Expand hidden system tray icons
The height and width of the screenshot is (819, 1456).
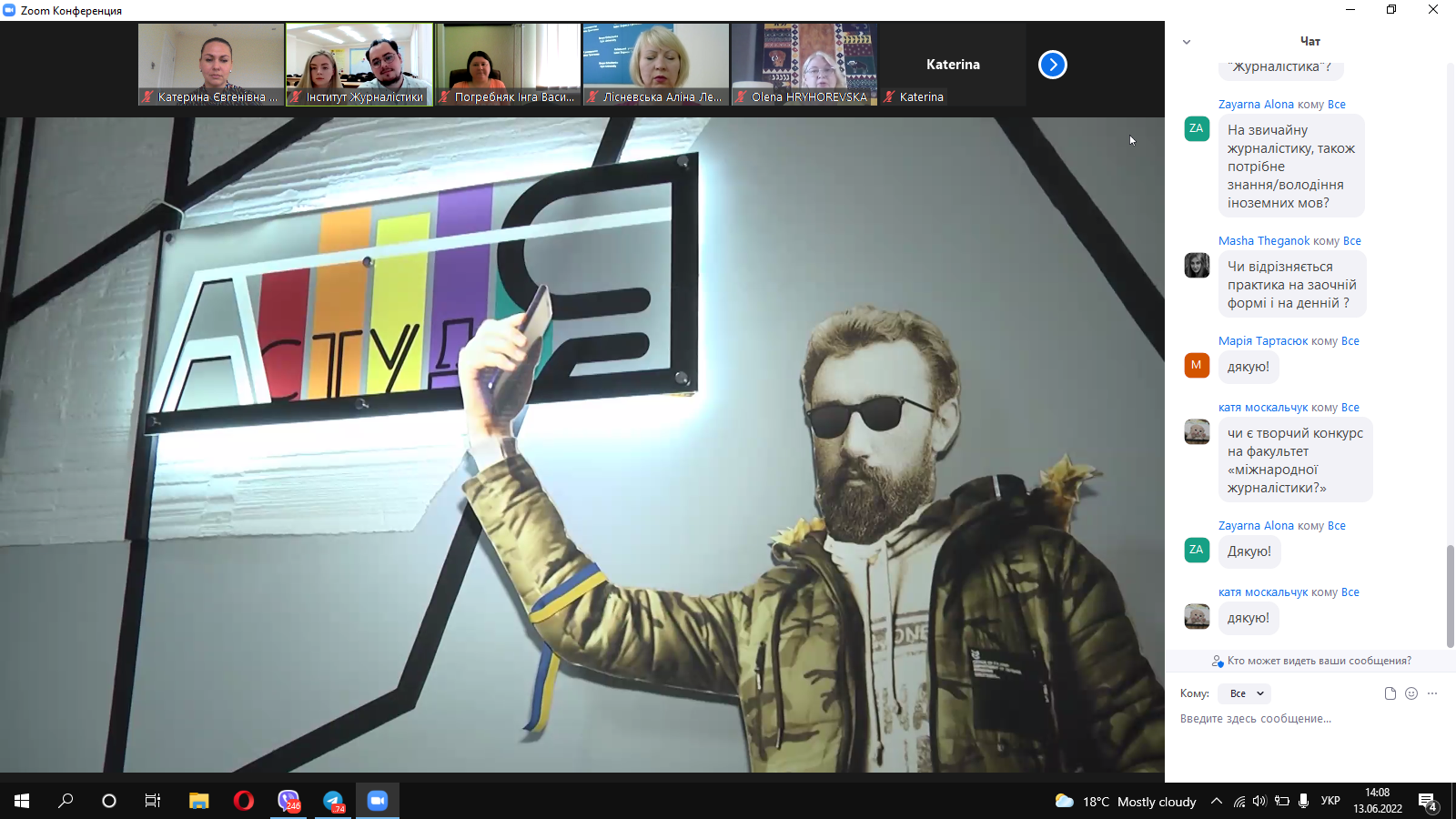point(1217,802)
